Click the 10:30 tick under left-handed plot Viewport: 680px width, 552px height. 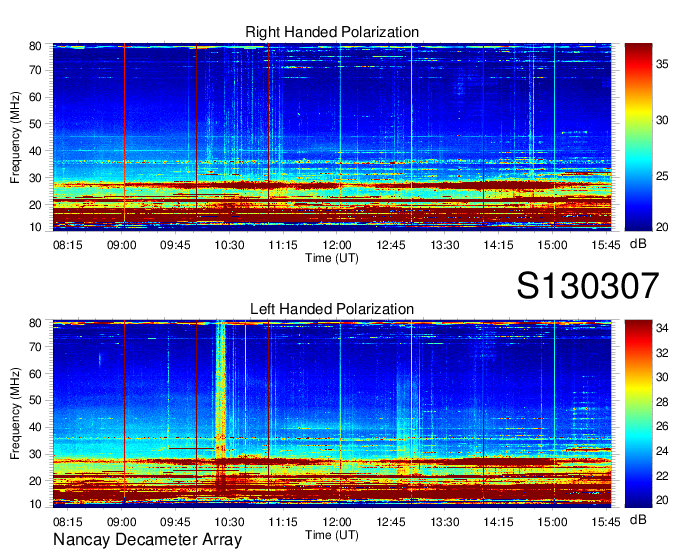pos(229,522)
